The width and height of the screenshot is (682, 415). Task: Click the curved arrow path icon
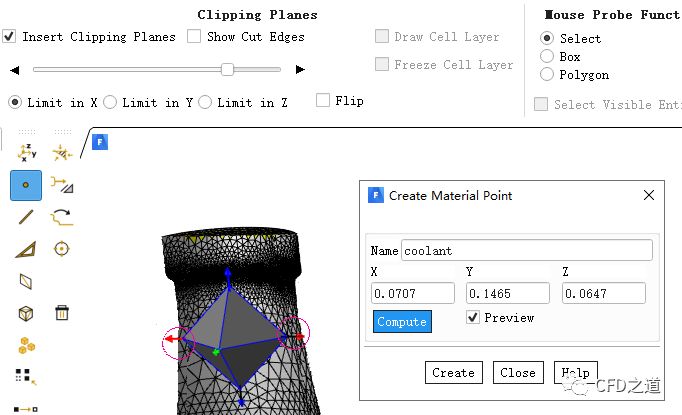pyautogui.click(x=62, y=217)
